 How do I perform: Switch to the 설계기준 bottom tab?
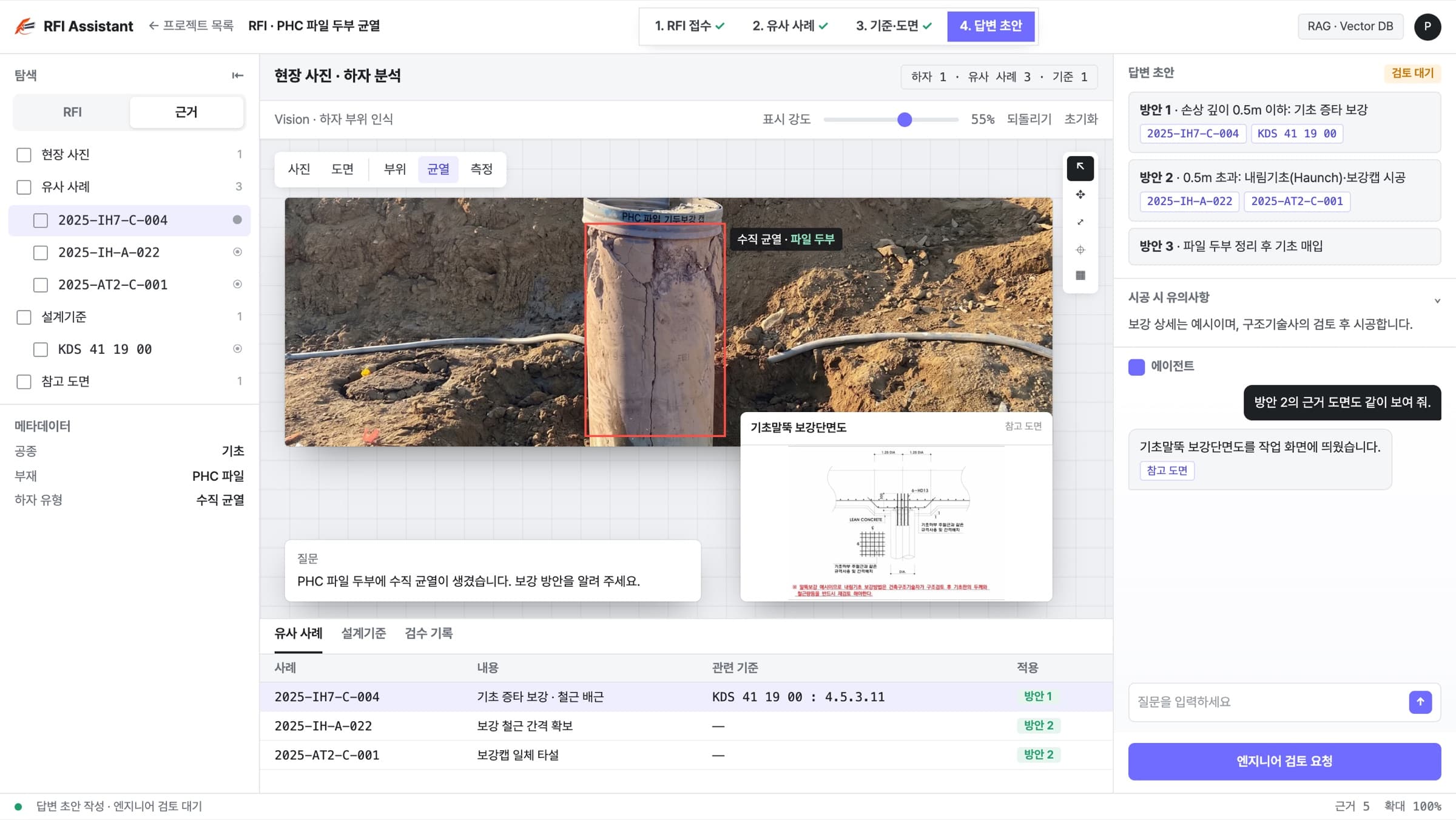pyautogui.click(x=363, y=633)
